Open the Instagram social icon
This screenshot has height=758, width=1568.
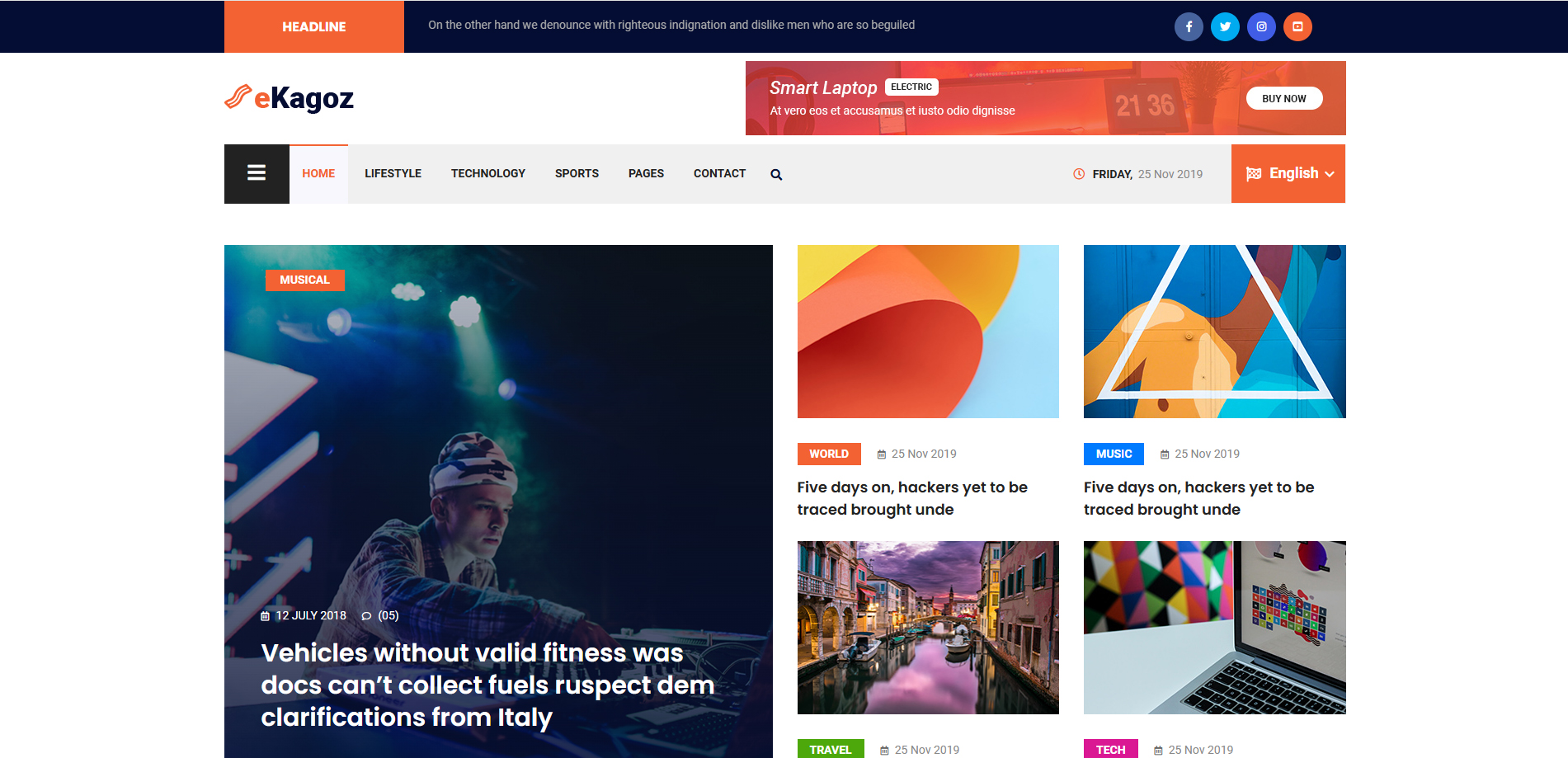coord(1261,26)
